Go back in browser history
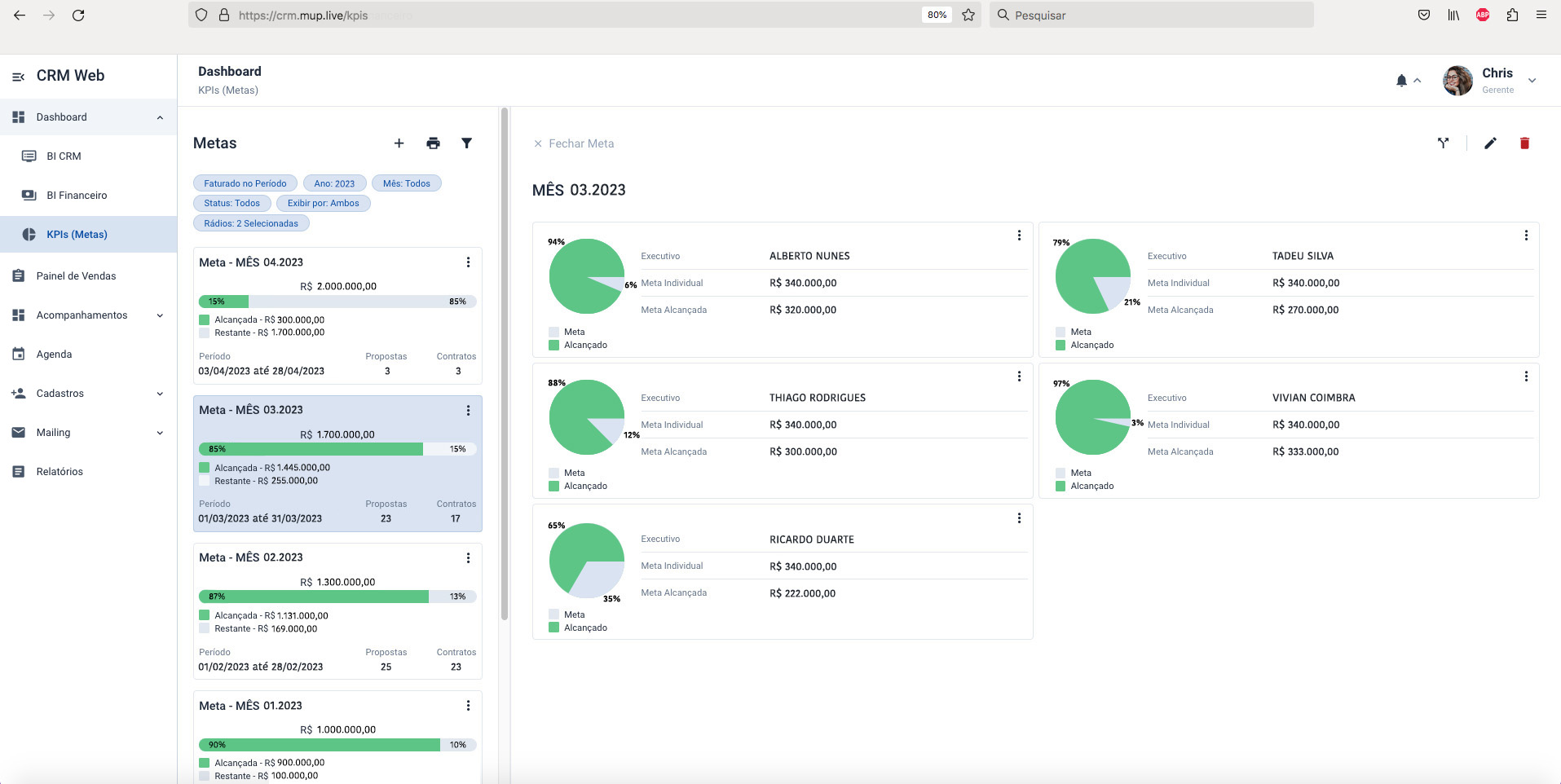This screenshot has width=1561, height=784. [20, 15]
